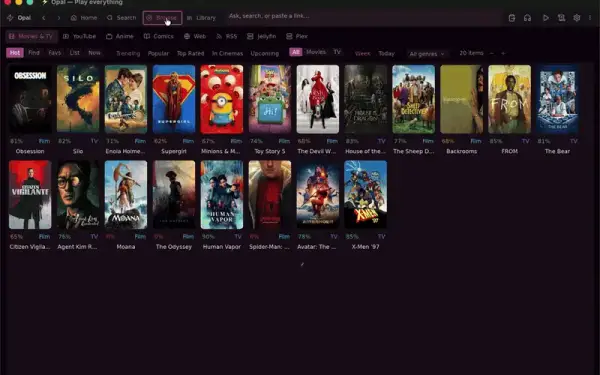Click the play icon in top toolbar
This screenshot has height=375, width=600.
[x=546, y=18]
